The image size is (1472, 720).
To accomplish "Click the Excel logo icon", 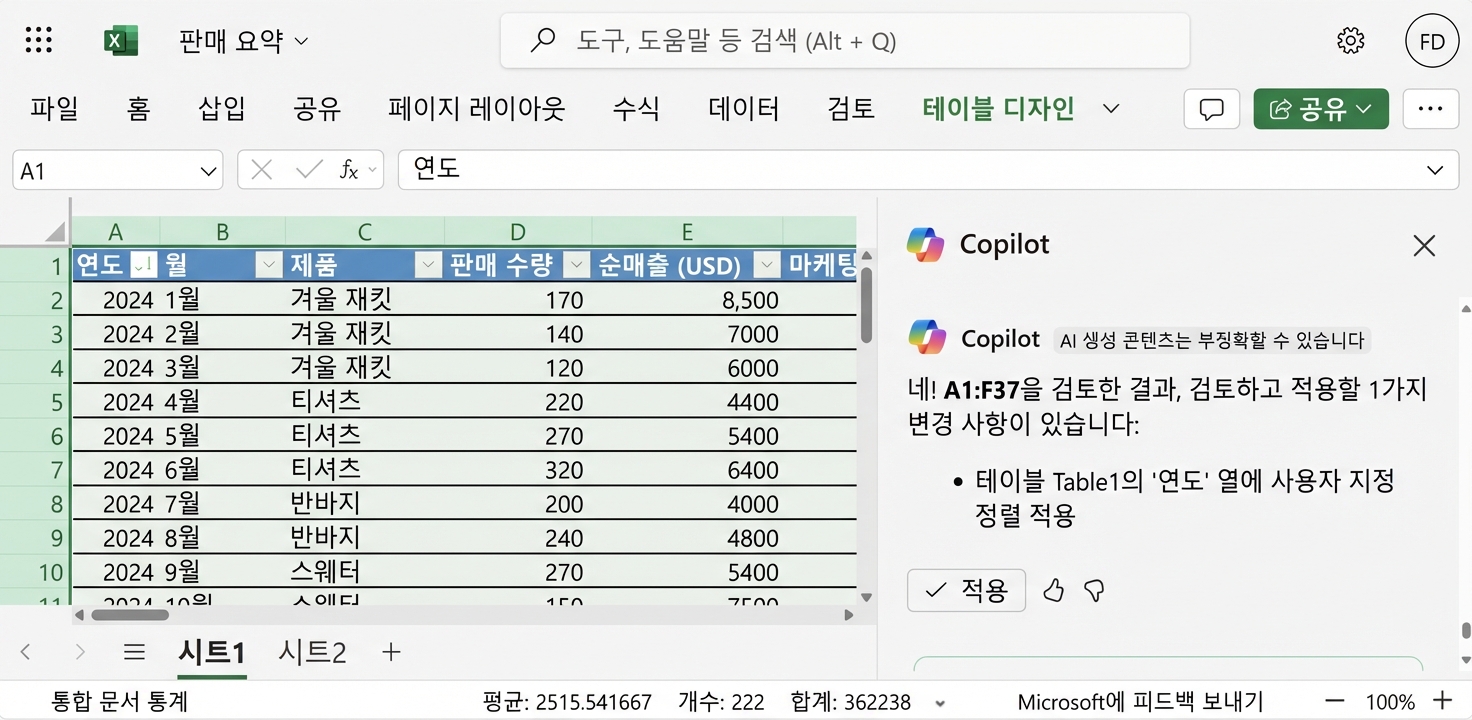I will coord(120,41).
